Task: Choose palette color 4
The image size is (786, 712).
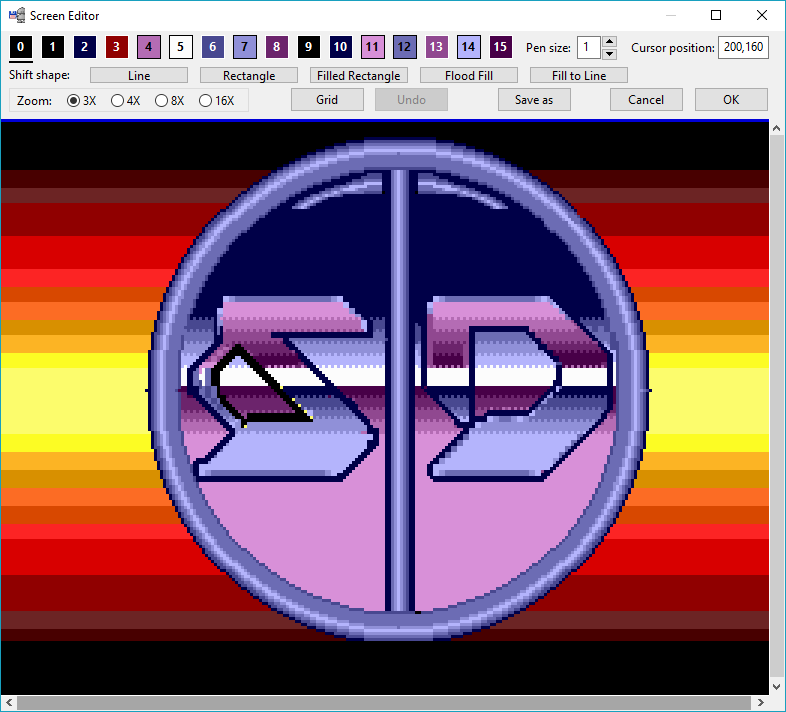Action: (x=148, y=47)
